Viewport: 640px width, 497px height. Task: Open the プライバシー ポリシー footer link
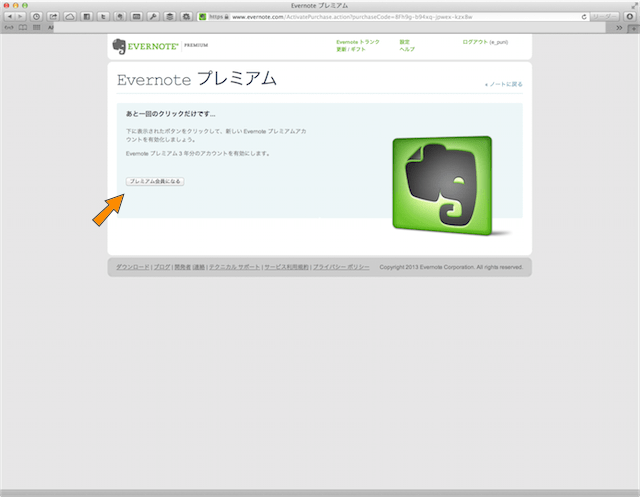click(x=341, y=267)
